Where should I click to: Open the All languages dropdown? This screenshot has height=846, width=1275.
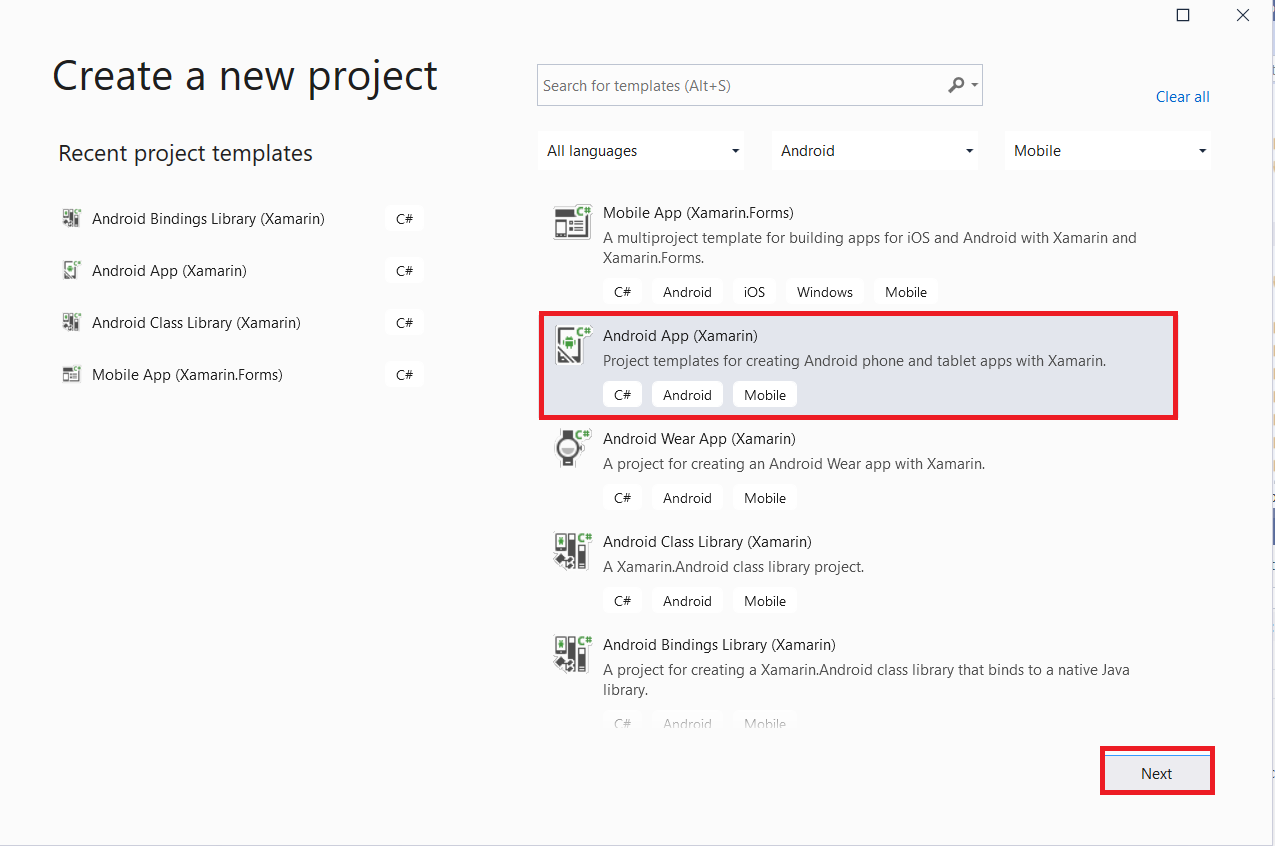tap(642, 151)
